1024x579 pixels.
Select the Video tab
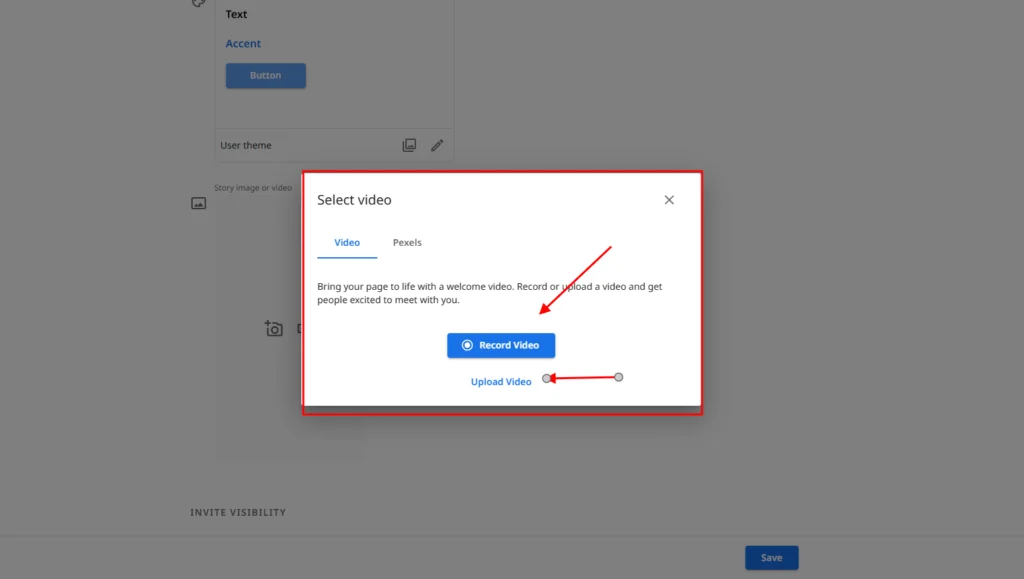(347, 243)
